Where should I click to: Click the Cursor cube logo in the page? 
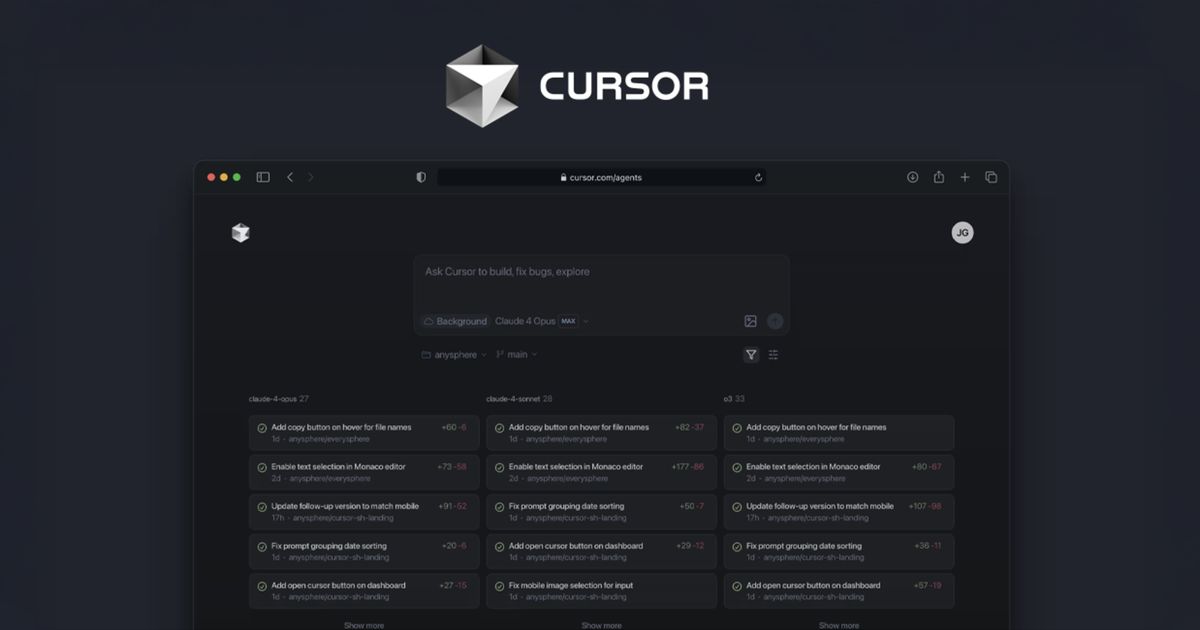(240, 233)
